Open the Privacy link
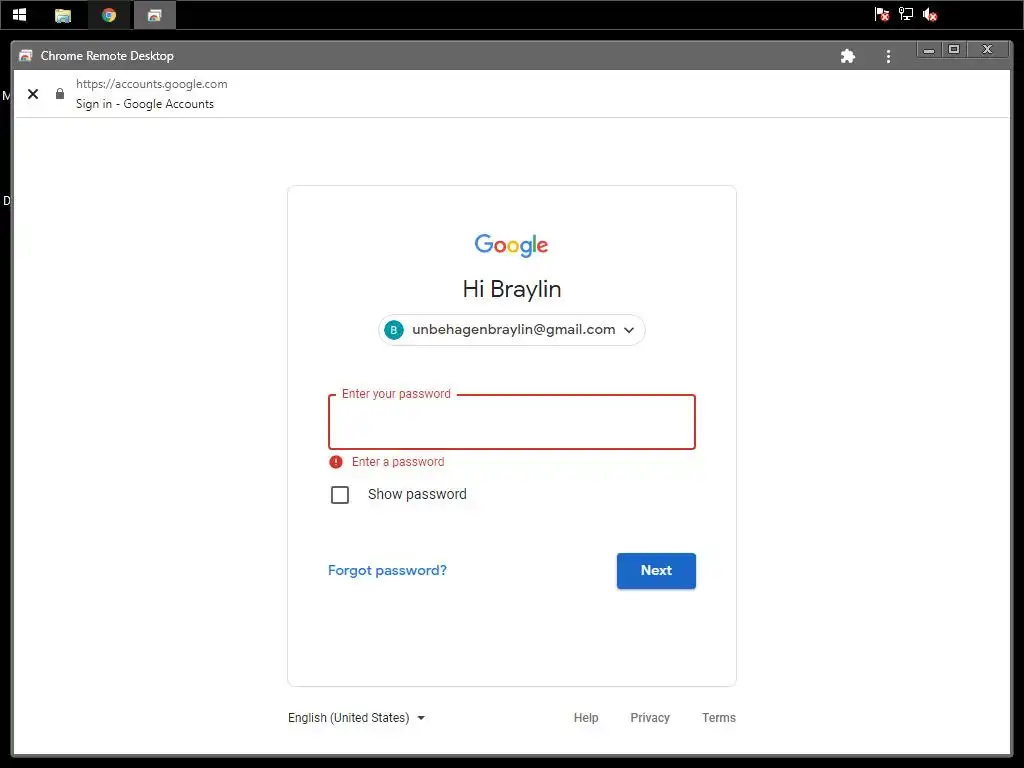1024x768 pixels. [x=650, y=718]
